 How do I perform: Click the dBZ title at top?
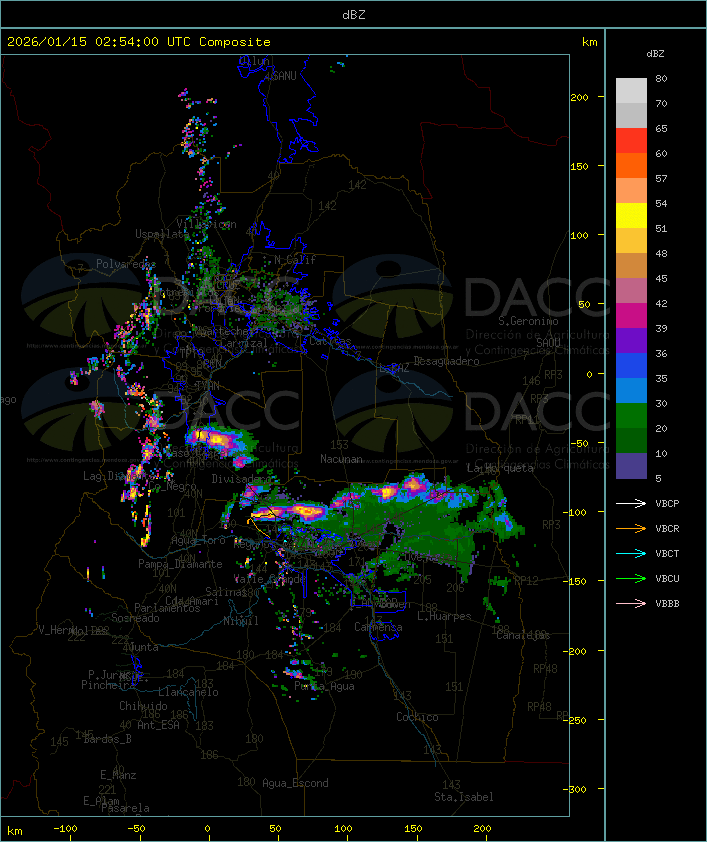click(x=353, y=14)
